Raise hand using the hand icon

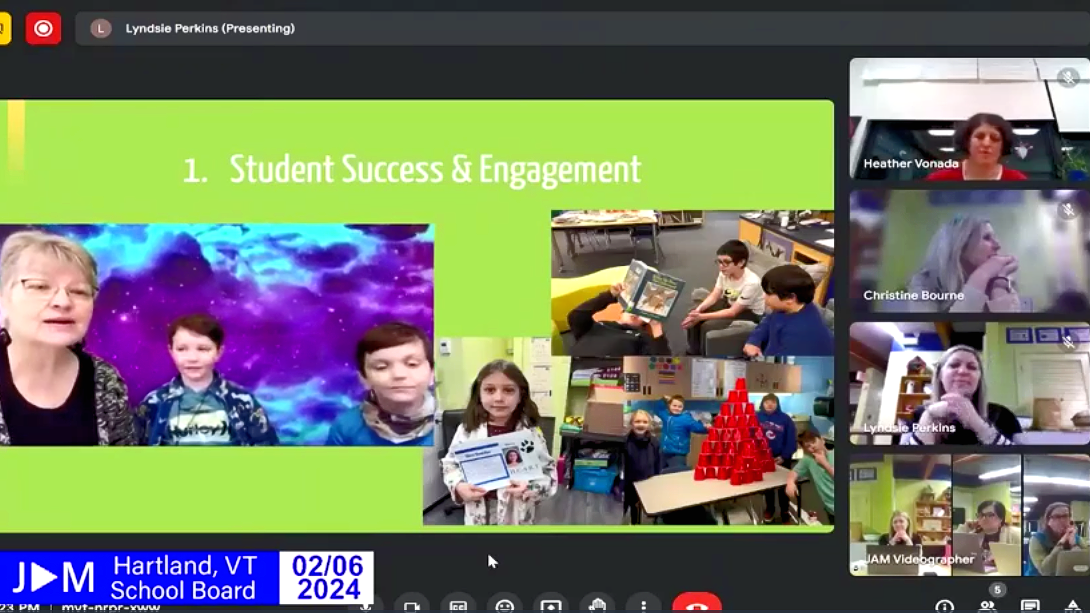[x=598, y=606]
